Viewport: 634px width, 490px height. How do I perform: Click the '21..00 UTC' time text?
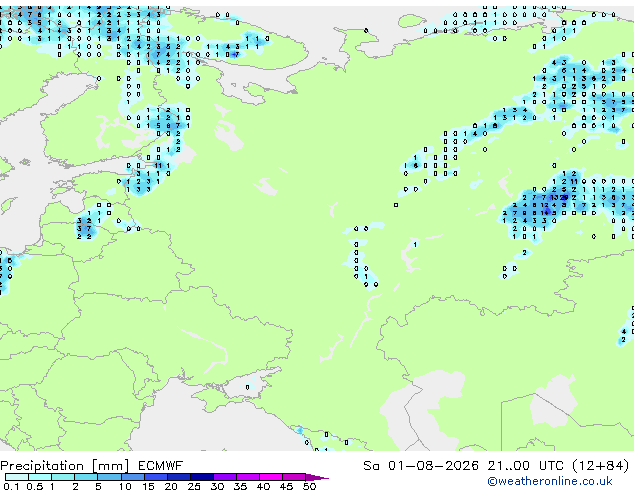[x=525, y=466]
